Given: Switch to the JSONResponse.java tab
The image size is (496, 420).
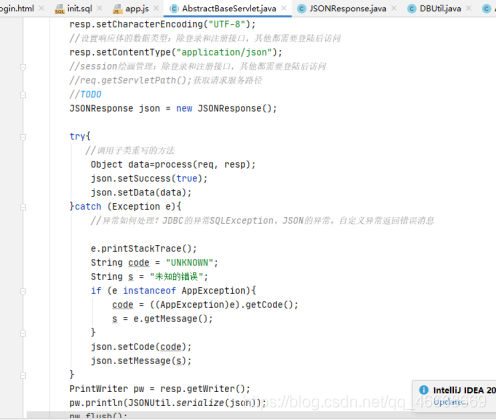Looking at the screenshot, I should point(348,8).
